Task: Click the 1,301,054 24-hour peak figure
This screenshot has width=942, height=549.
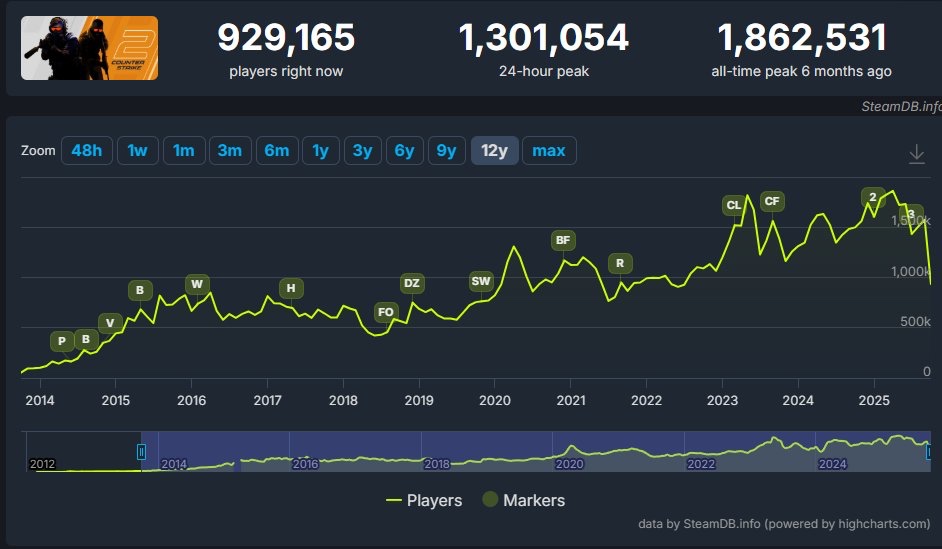Action: point(544,37)
